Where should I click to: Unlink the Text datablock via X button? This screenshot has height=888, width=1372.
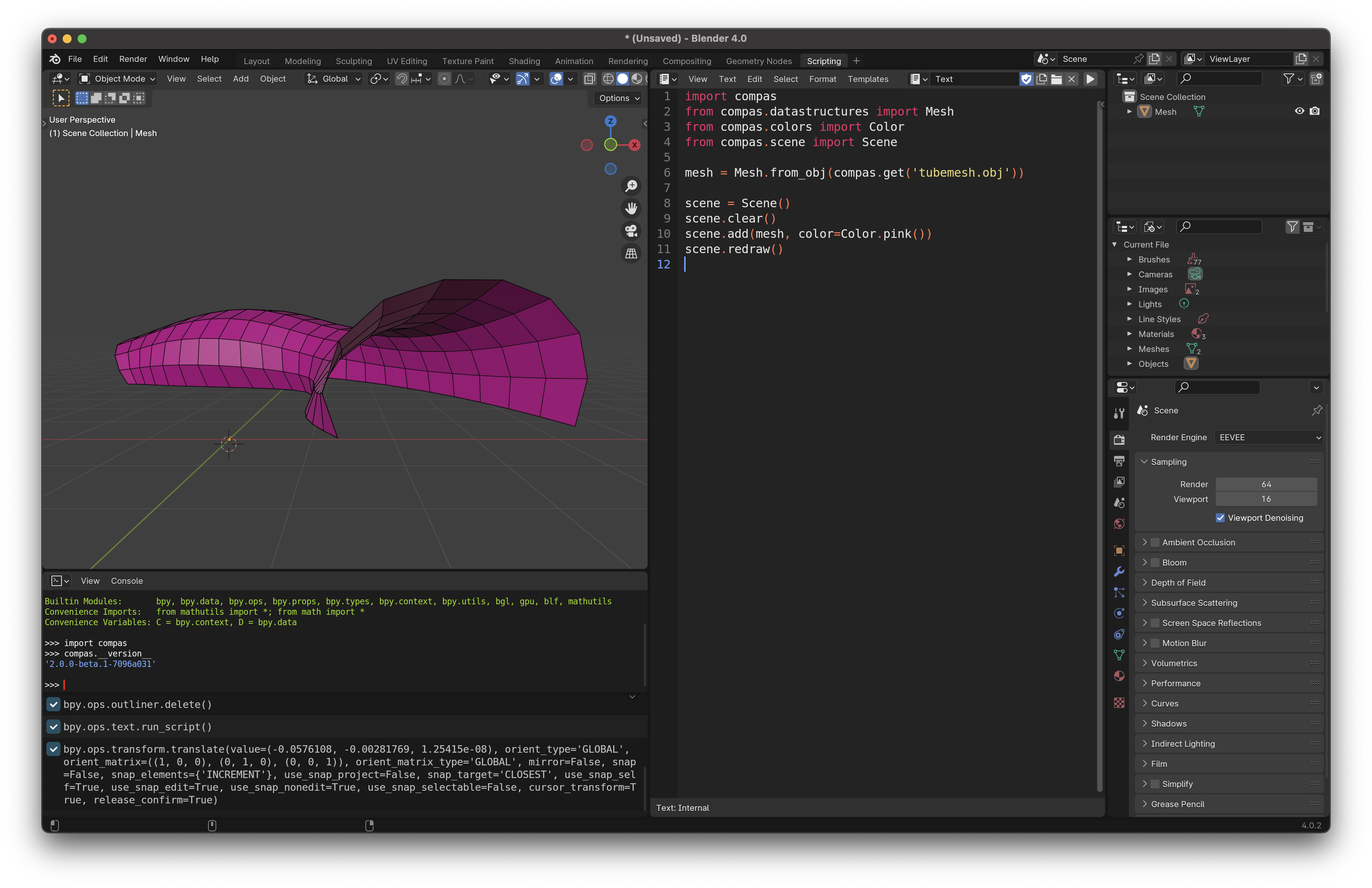pyautogui.click(x=1072, y=79)
